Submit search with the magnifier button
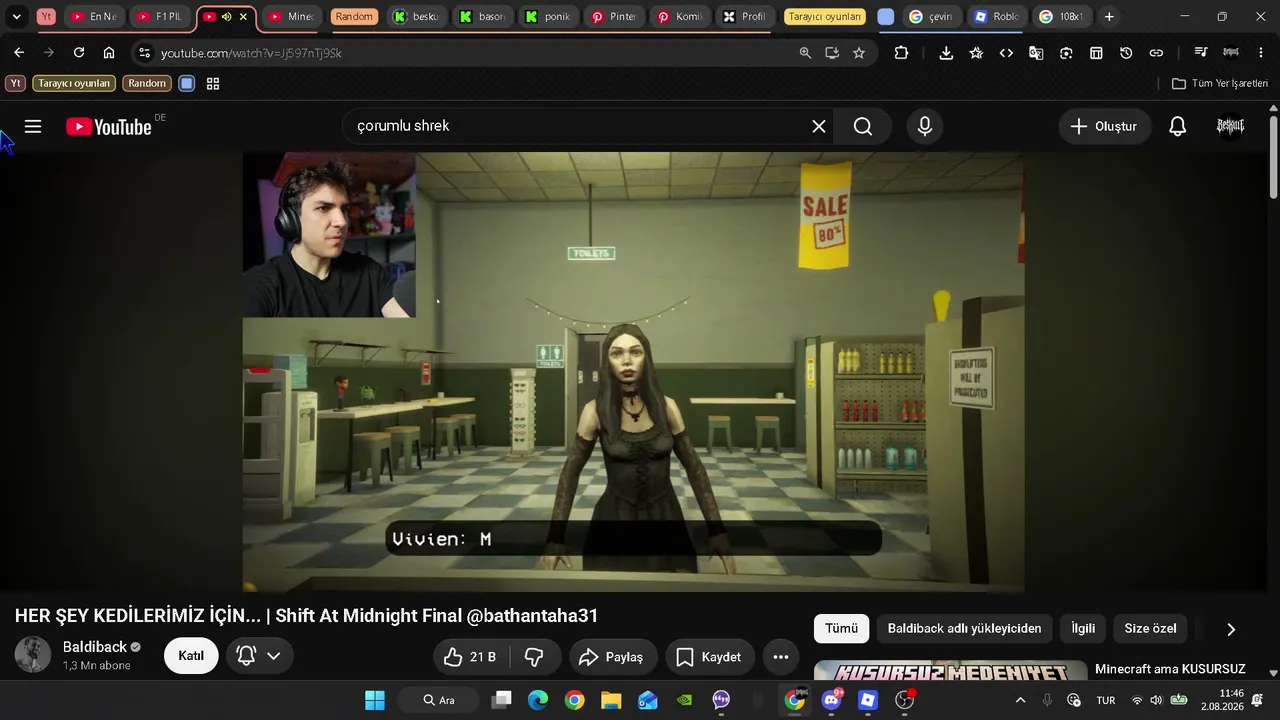Screen dimensions: 1280x720 863,126
